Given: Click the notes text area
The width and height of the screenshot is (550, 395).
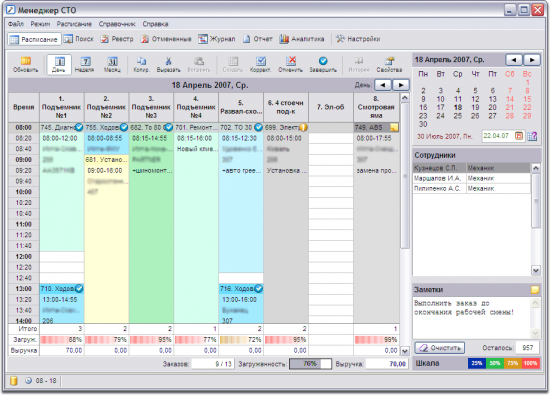Looking at the screenshot, I should (x=472, y=318).
